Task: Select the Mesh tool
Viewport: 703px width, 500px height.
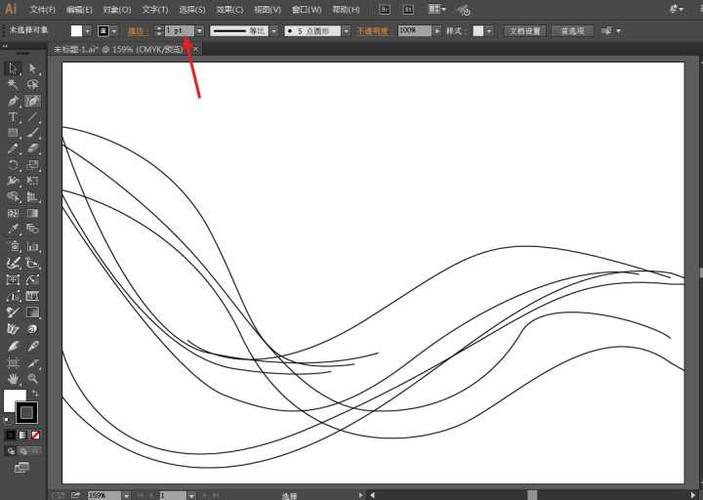Action: [13, 213]
